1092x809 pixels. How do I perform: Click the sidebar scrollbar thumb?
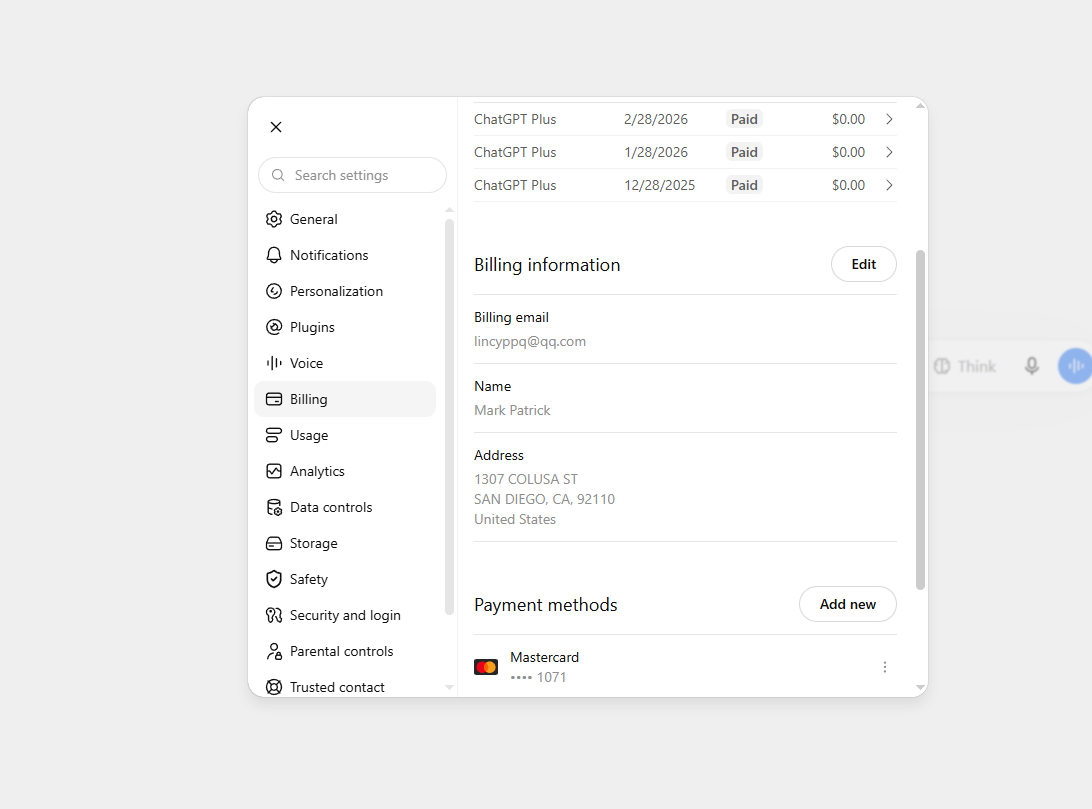[449, 417]
